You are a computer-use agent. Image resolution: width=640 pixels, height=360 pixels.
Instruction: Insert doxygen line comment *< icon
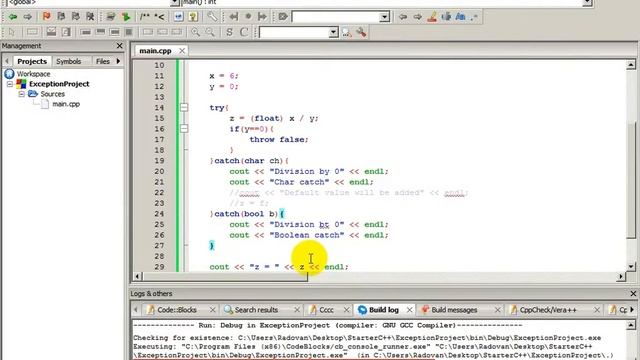point(160,17)
